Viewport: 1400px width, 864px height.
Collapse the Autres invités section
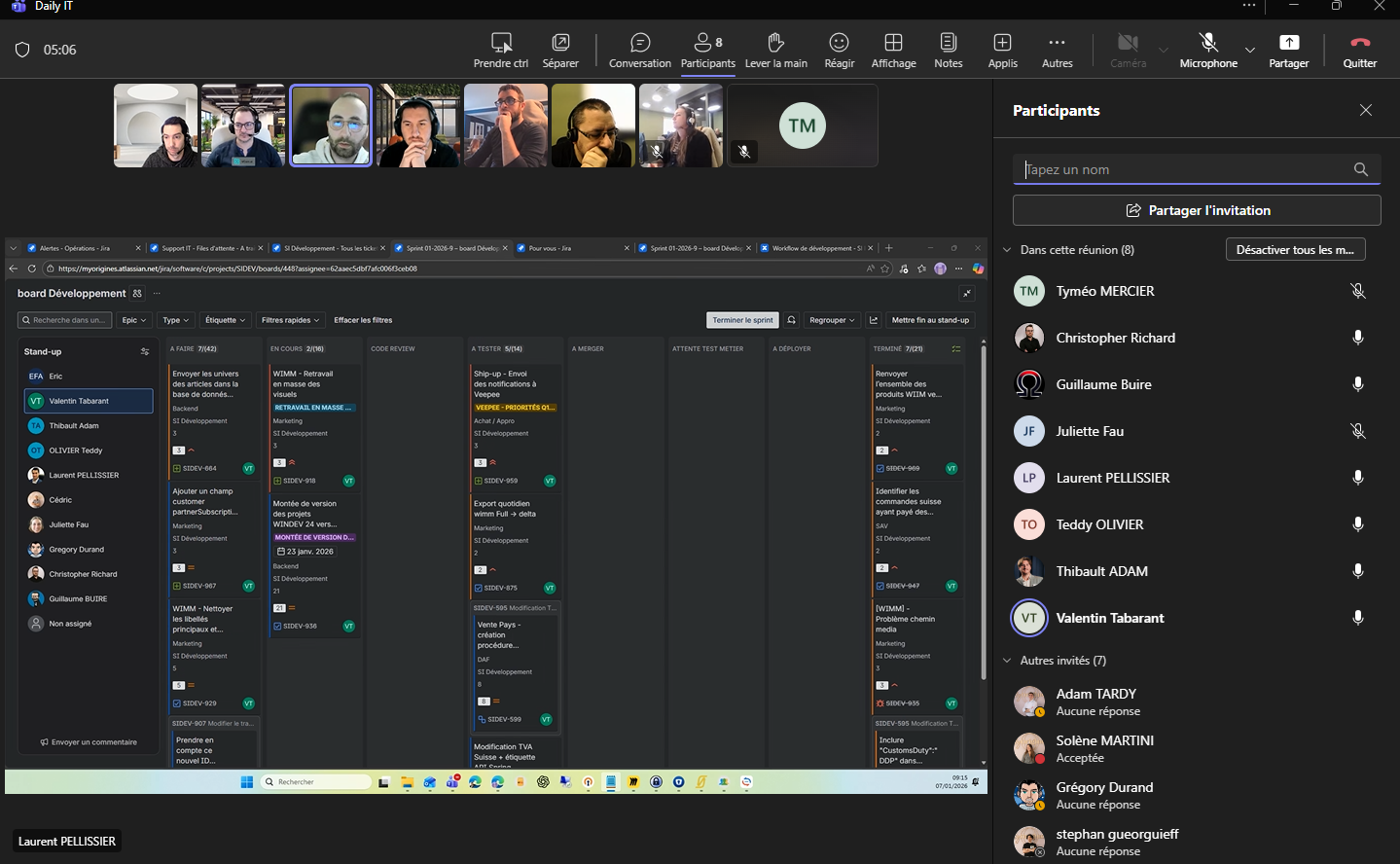[x=1007, y=661]
